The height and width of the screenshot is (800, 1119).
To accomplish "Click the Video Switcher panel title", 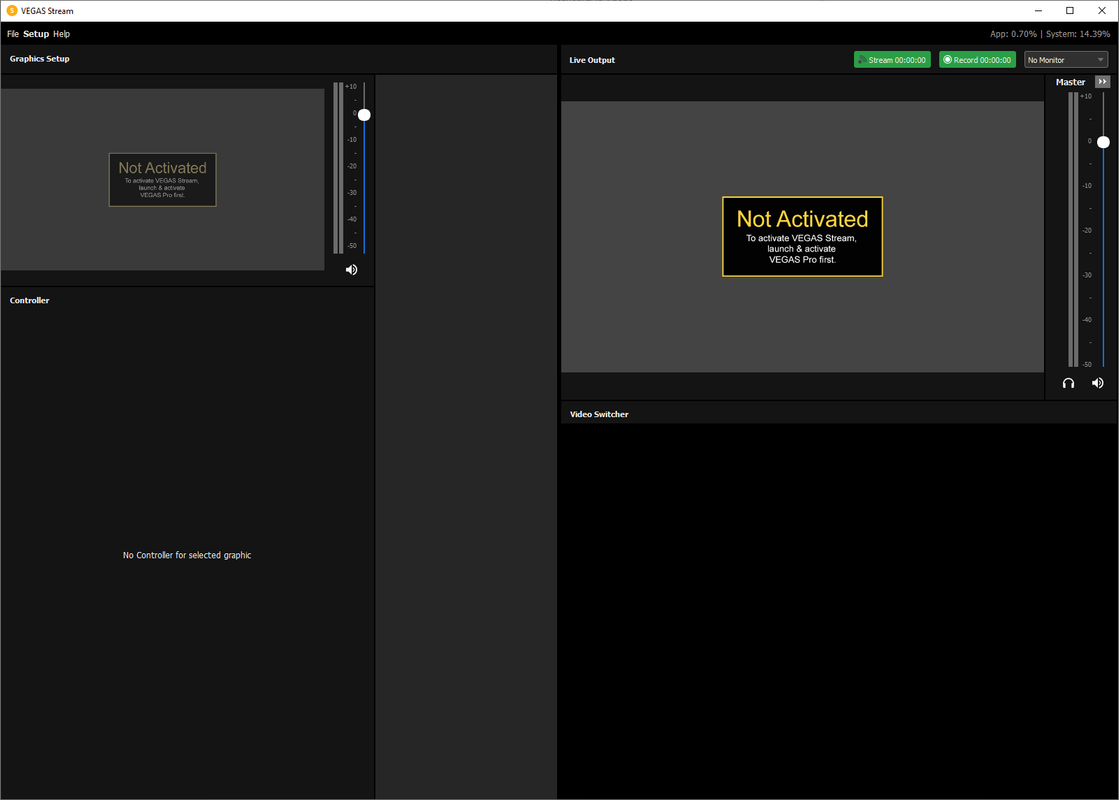I will click(599, 414).
